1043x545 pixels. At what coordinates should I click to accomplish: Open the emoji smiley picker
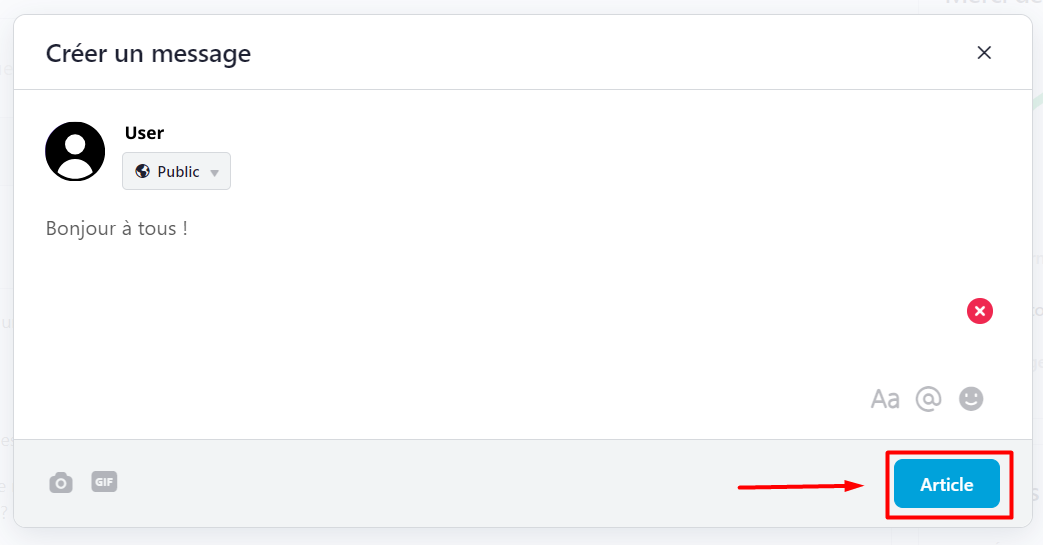(x=971, y=399)
